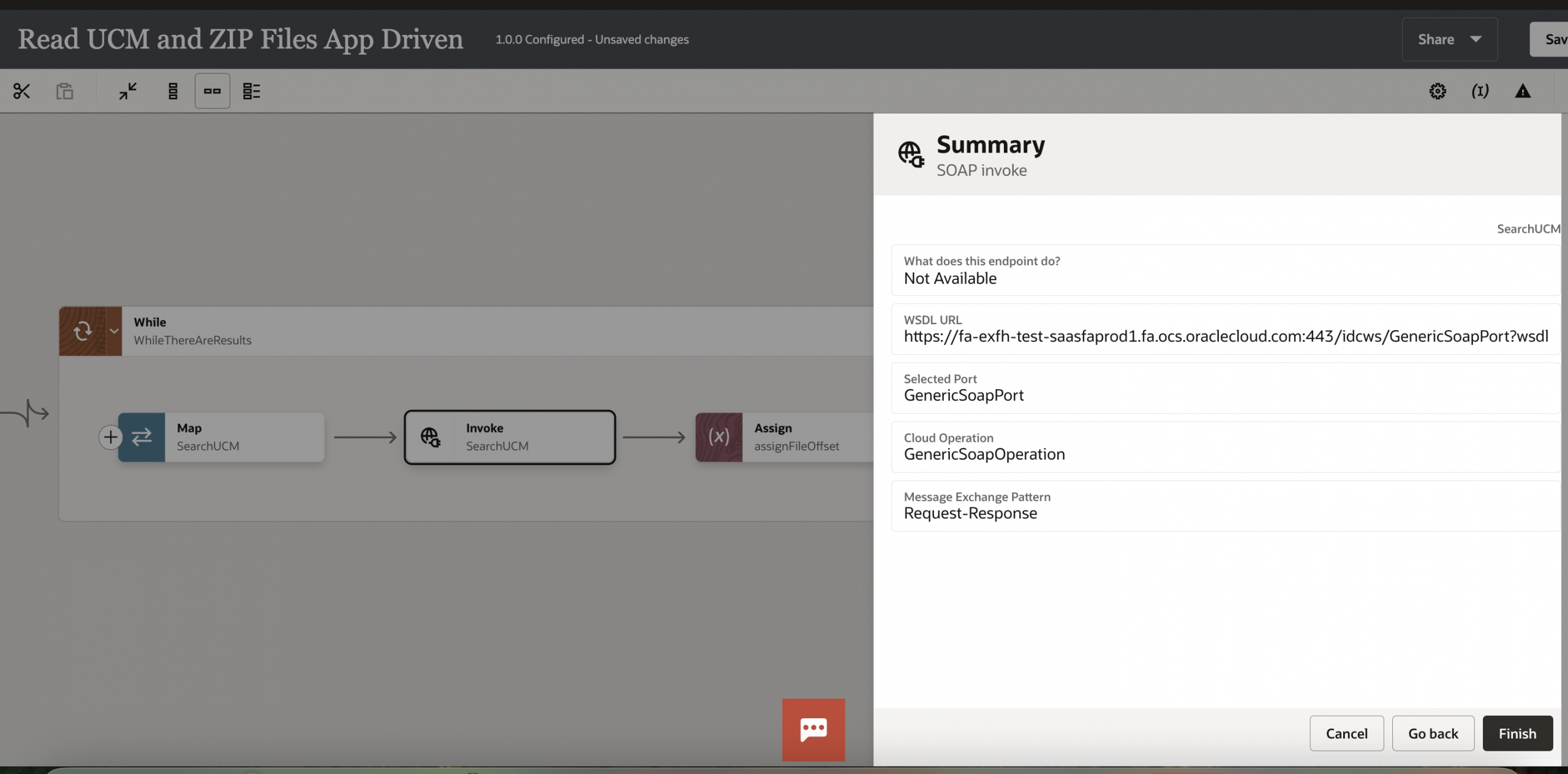Select the Assign node (x) icon

(x=718, y=437)
